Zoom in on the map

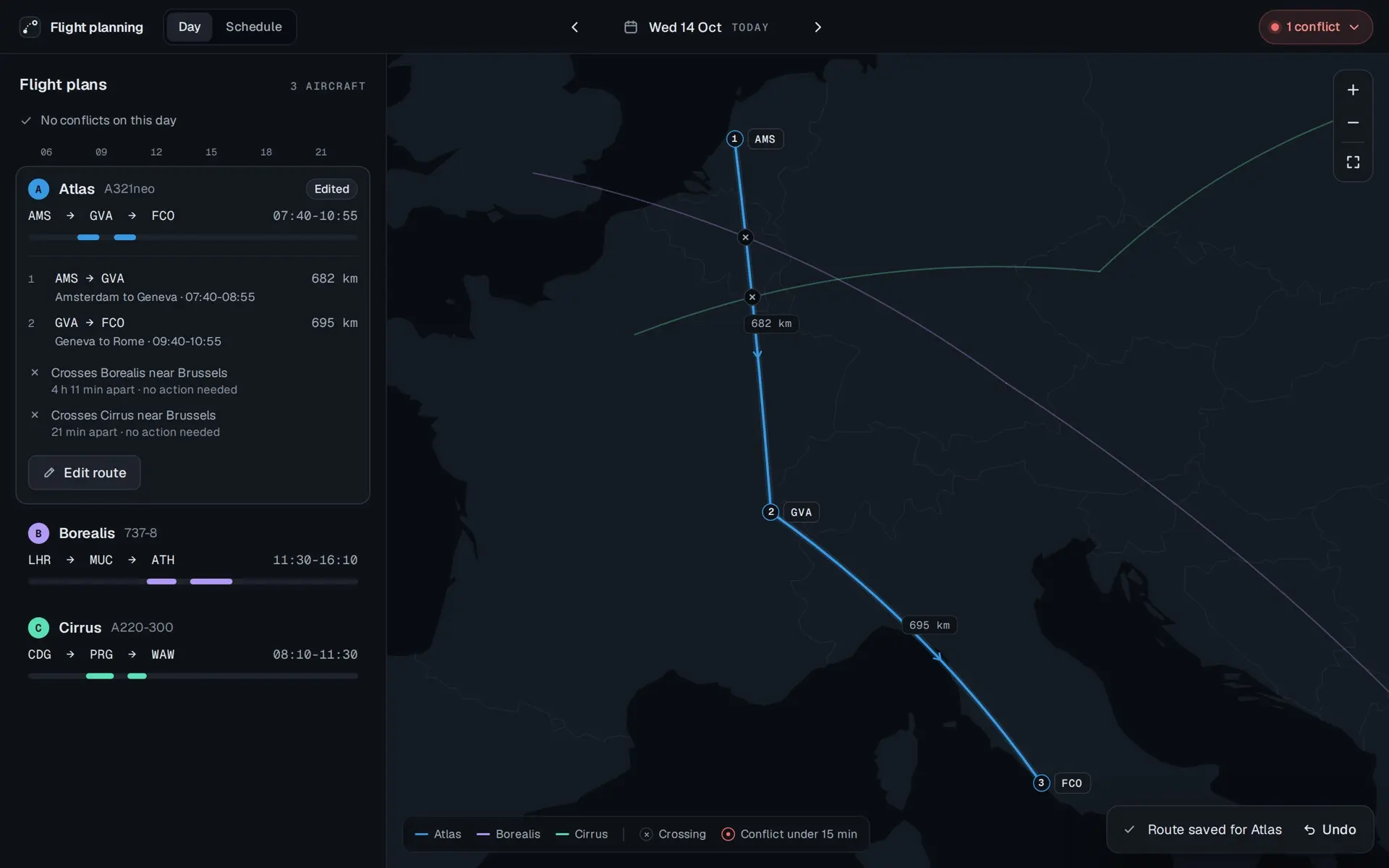[1353, 90]
